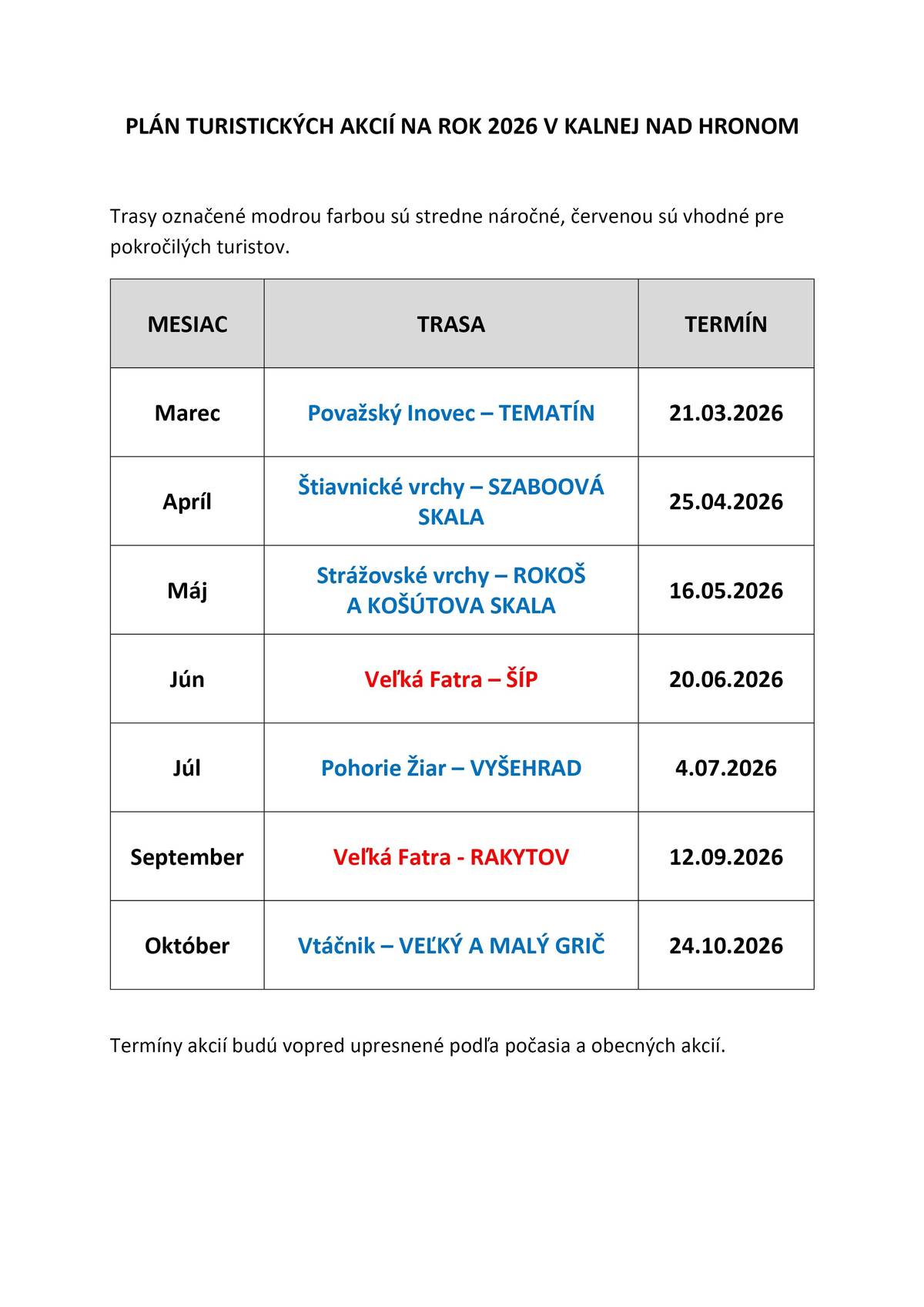Click the red Veľká Fatra – ŠÍP route
This screenshot has height=1307, width=924.
tap(450, 679)
